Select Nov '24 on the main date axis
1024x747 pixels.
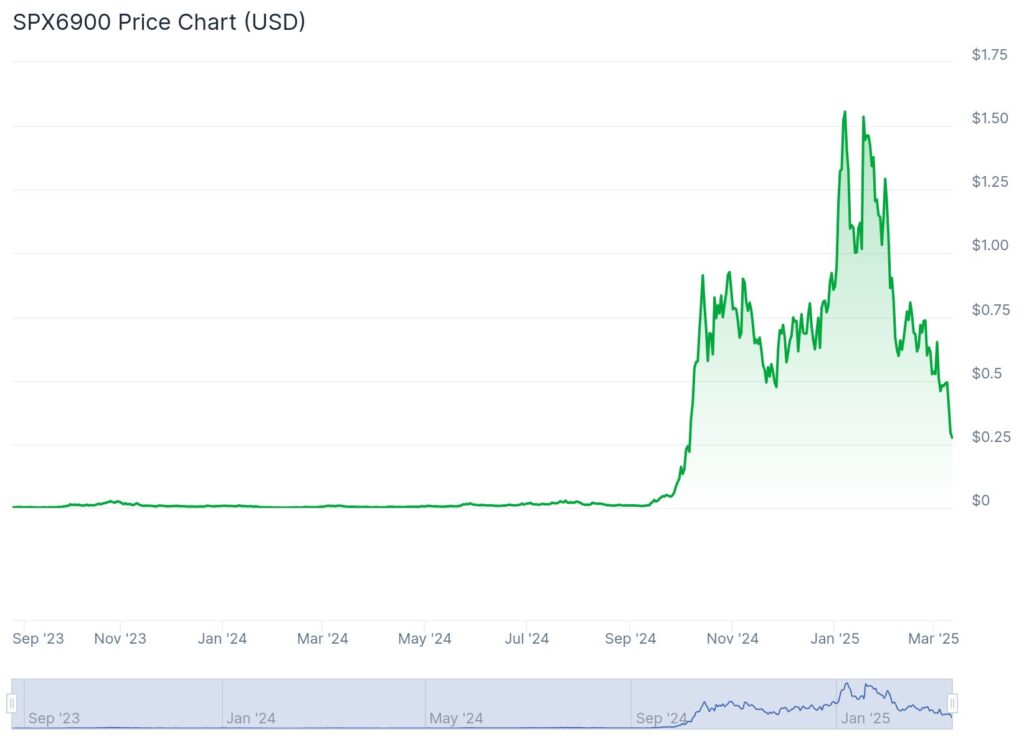(733, 638)
